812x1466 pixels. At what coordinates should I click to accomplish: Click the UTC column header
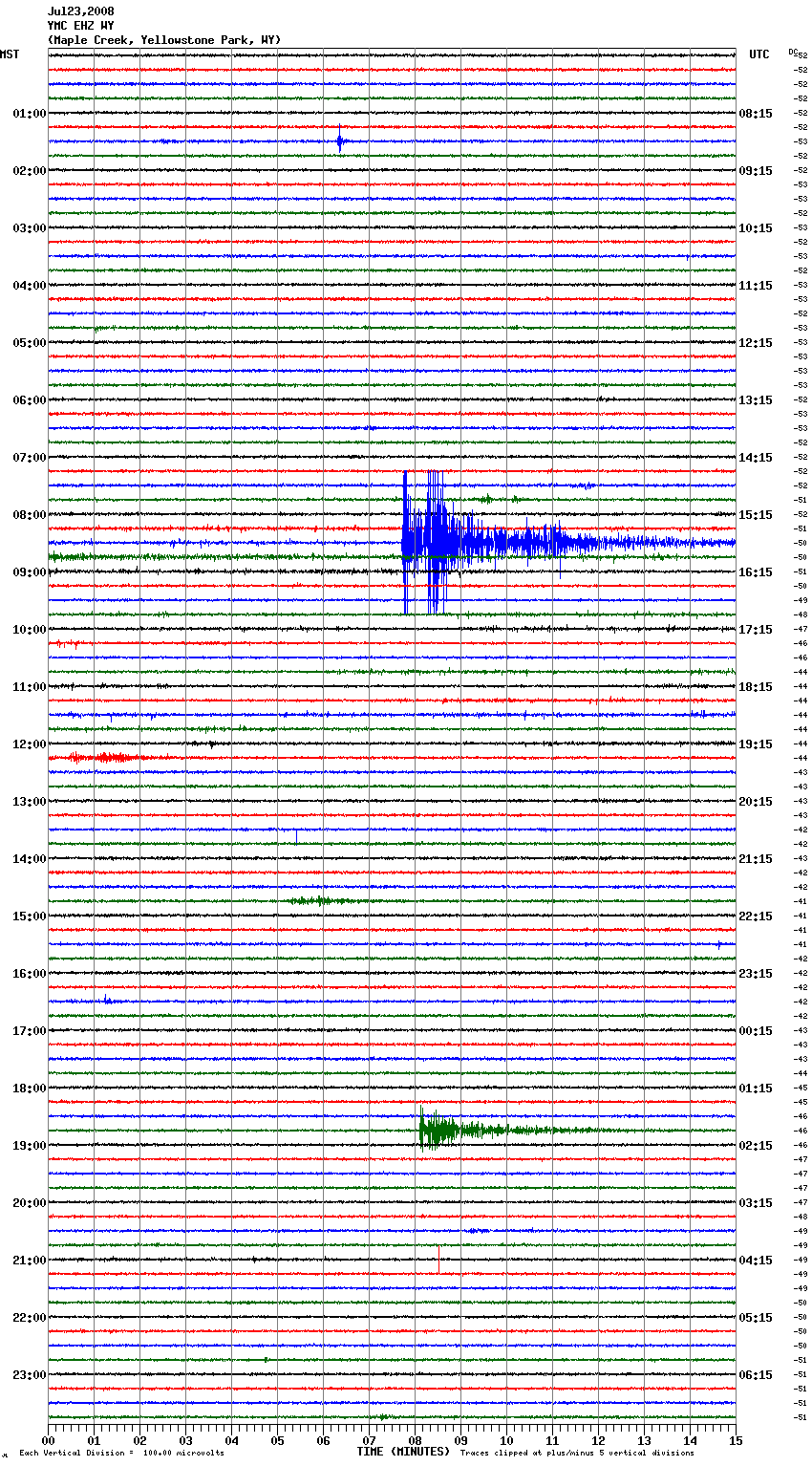tap(759, 54)
